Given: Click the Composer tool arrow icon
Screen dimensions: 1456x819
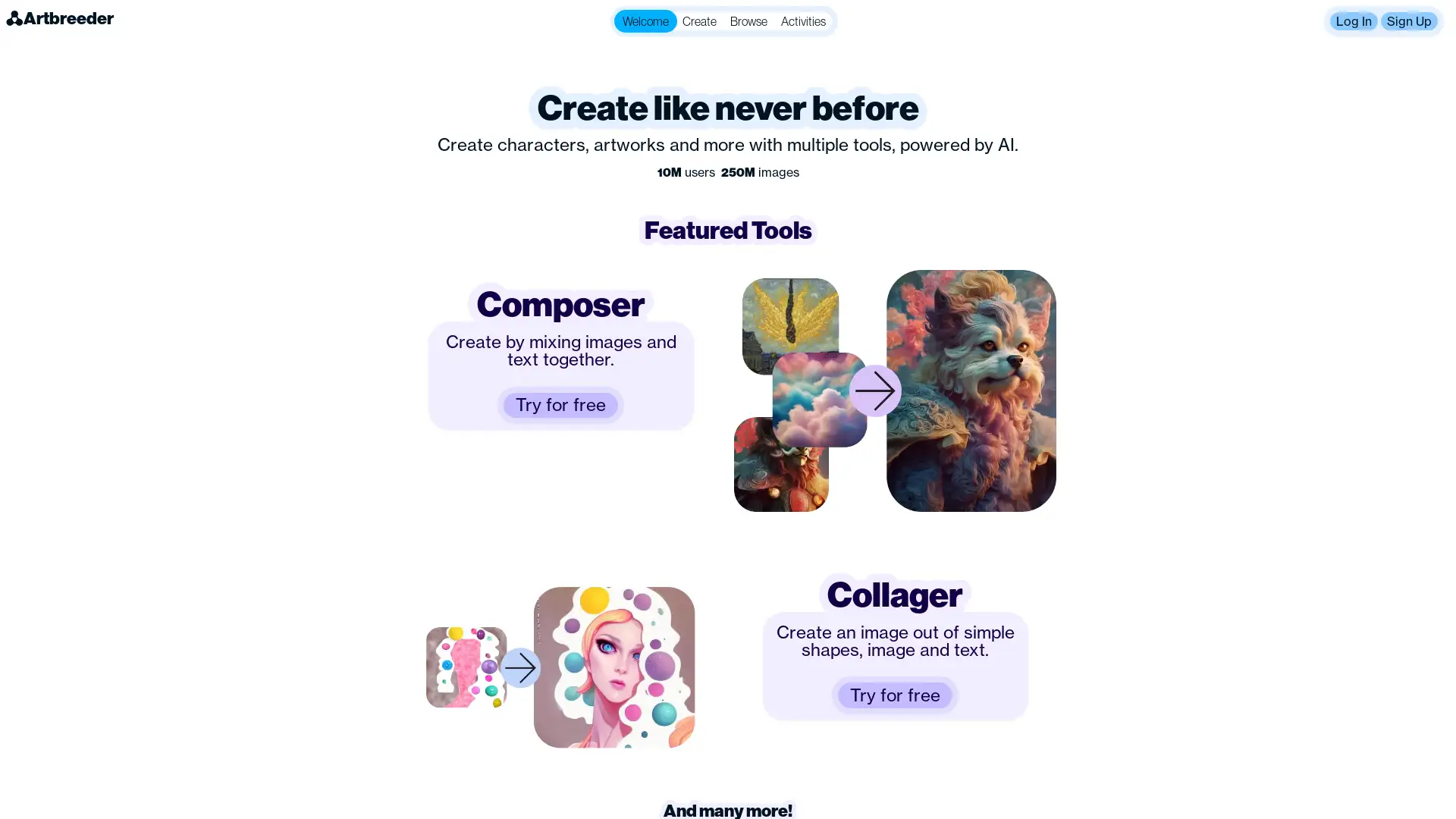Looking at the screenshot, I should pos(876,390).
